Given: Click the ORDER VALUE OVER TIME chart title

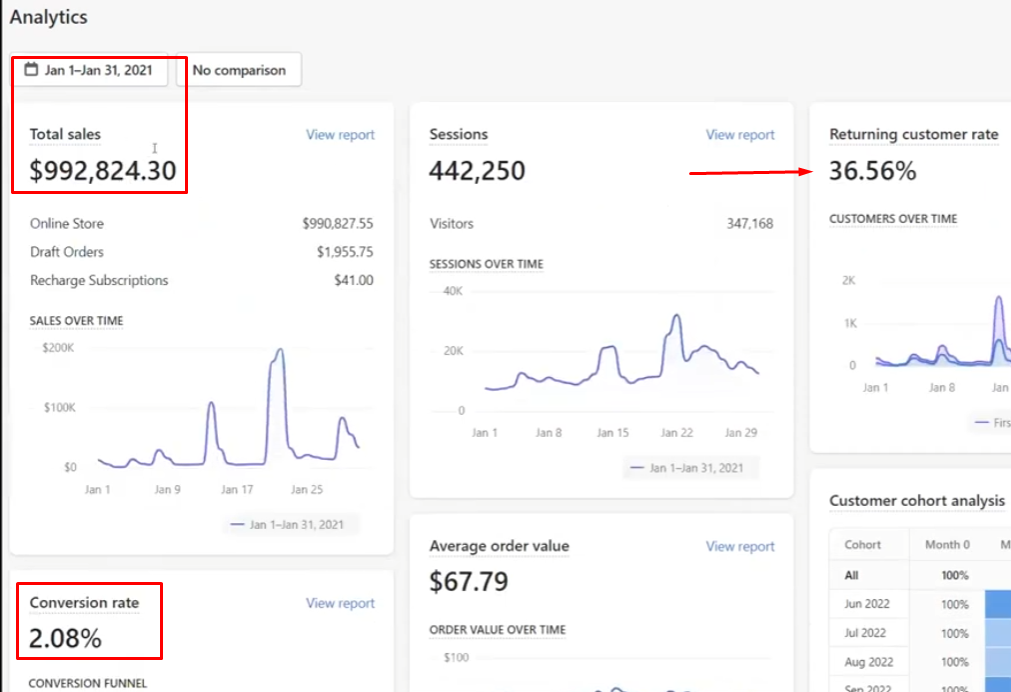Looking at the screenshot, I should coord(497,629).
